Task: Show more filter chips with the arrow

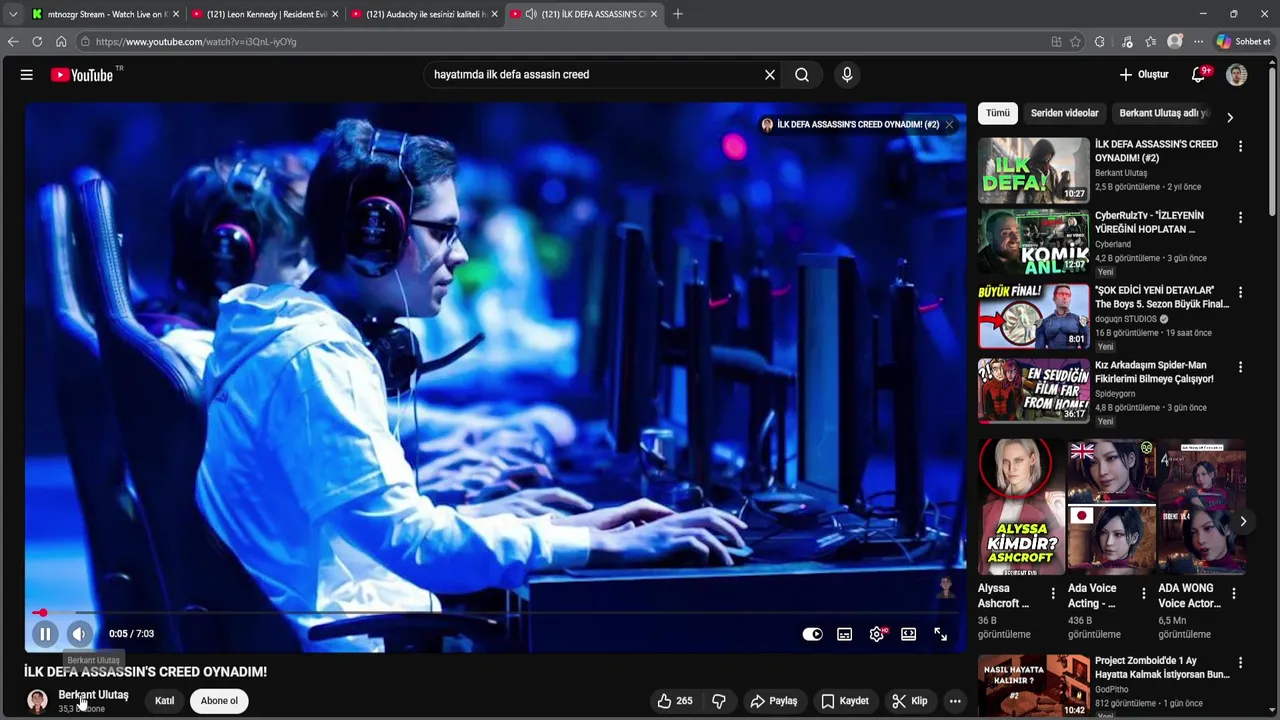Action: (x=1230, y=117)
